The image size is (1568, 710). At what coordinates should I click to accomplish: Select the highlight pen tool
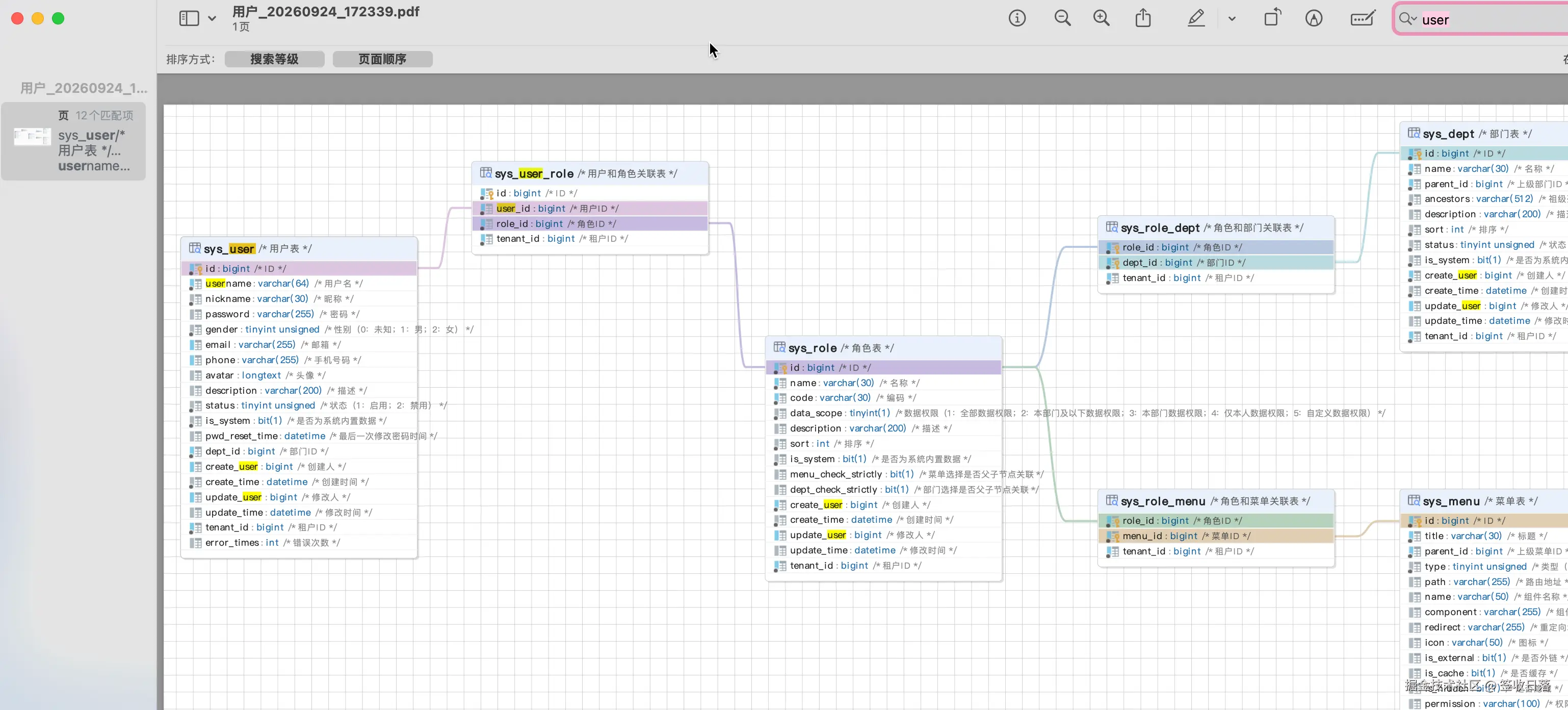[x=1196, y=18]
